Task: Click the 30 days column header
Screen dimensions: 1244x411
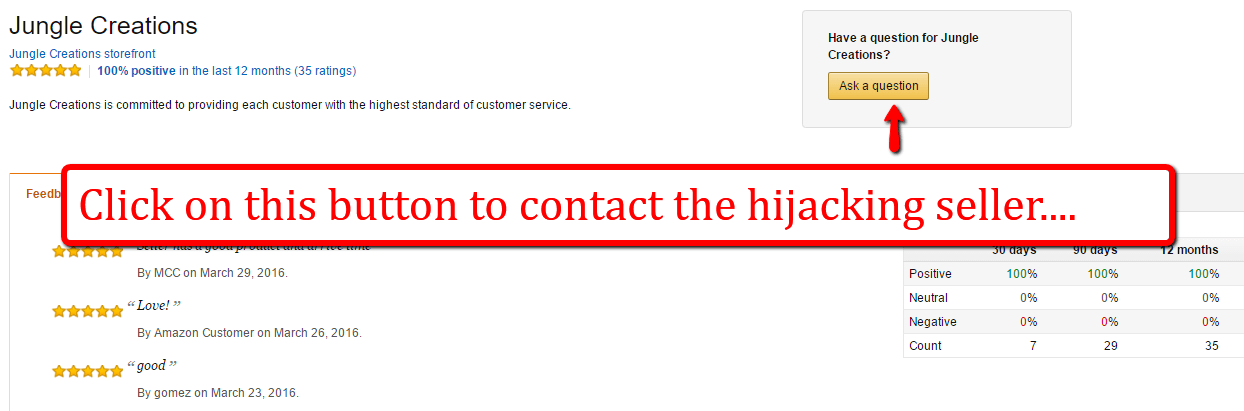Action: pos(1014,250)
